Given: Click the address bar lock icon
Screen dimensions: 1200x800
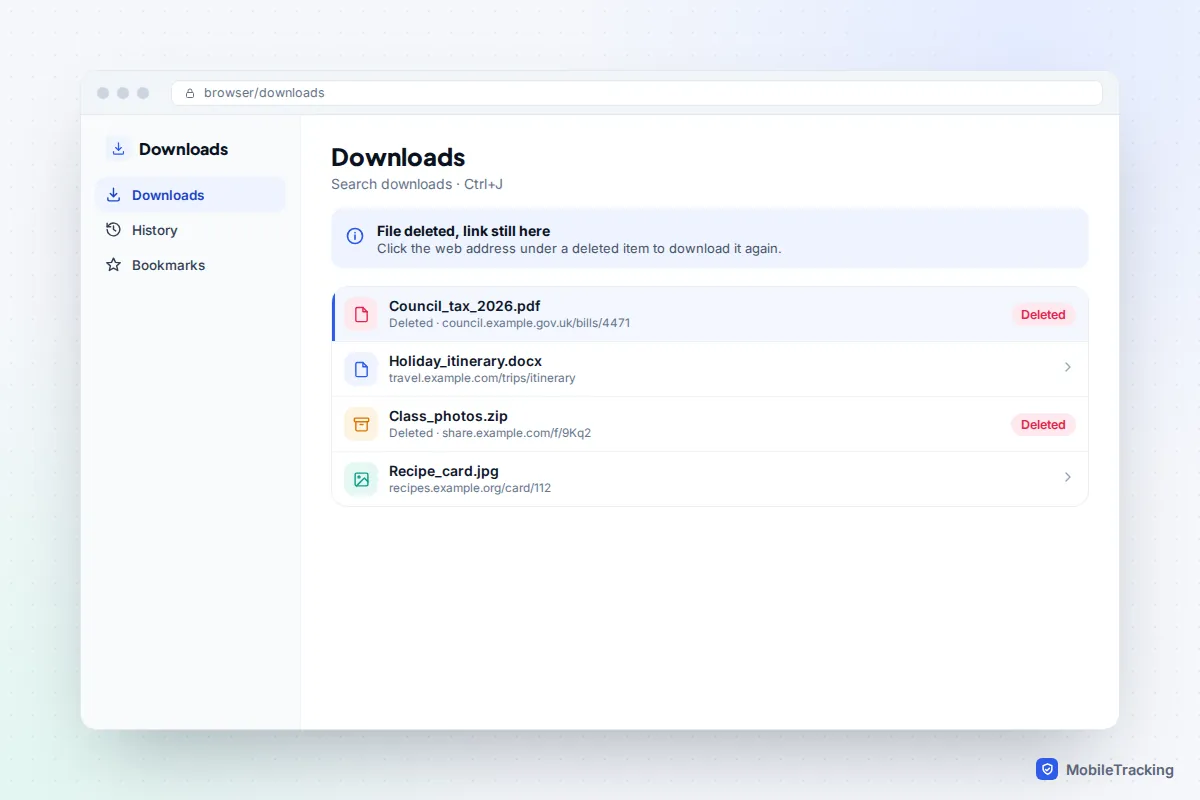Looking at the screenshot, I should [x=190, y=93].
